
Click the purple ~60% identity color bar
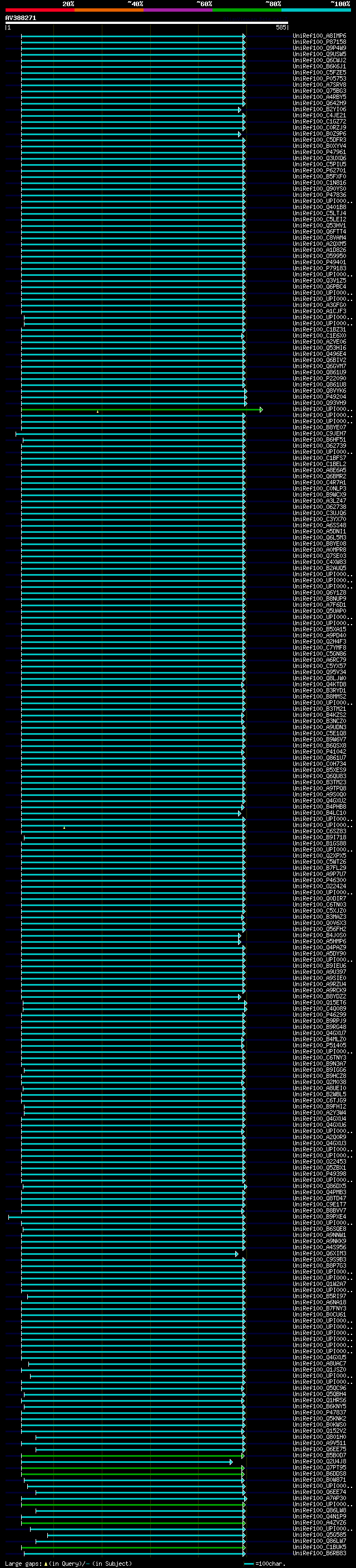pos(179,10)
